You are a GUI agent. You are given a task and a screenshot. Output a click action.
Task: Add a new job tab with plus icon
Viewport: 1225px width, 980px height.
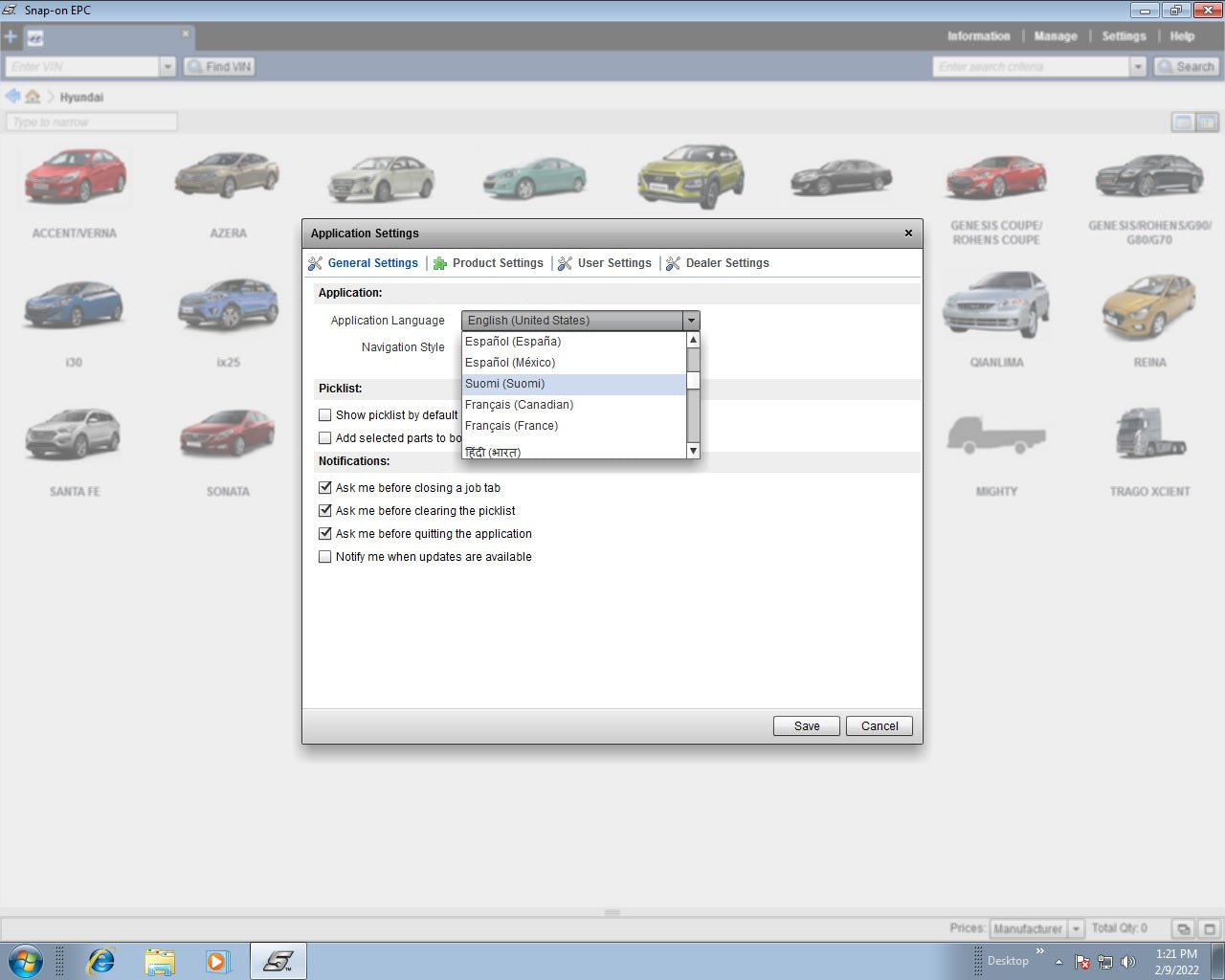[x=11, y=37]
